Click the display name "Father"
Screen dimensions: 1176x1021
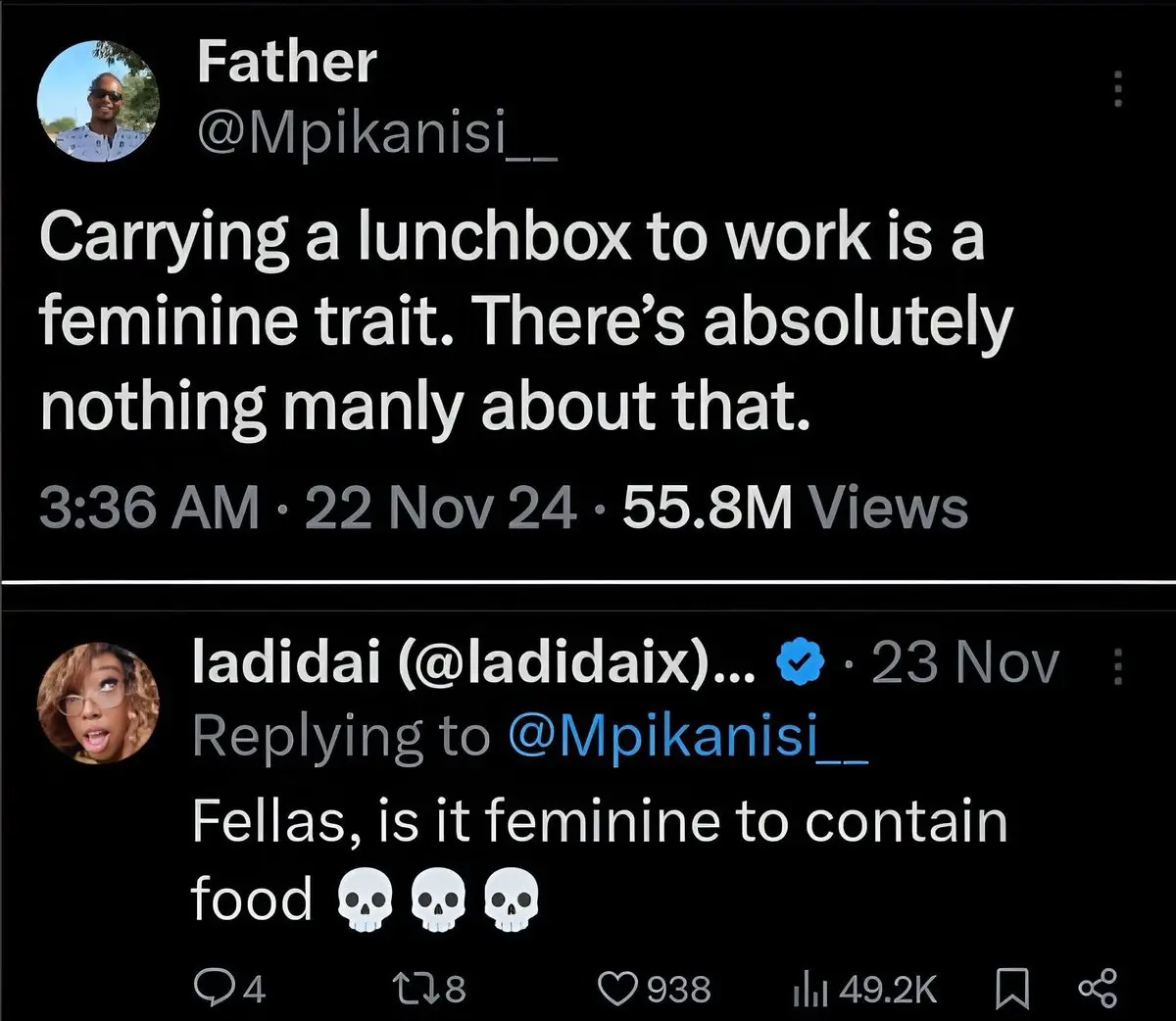pyautogui.click(x=286, y=61)
